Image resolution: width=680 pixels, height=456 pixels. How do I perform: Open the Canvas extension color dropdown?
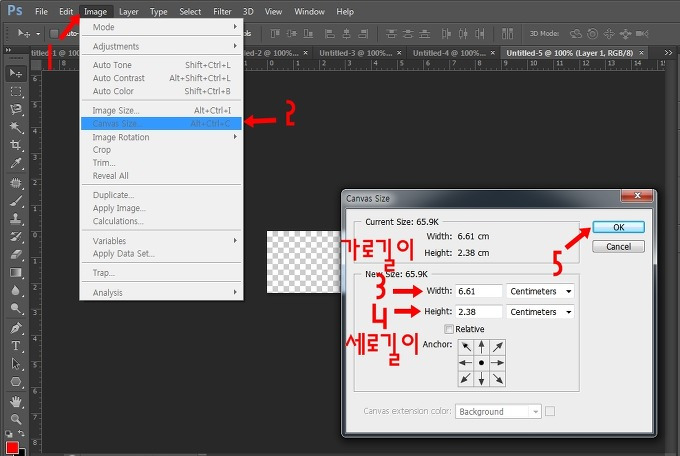(498, 411)
